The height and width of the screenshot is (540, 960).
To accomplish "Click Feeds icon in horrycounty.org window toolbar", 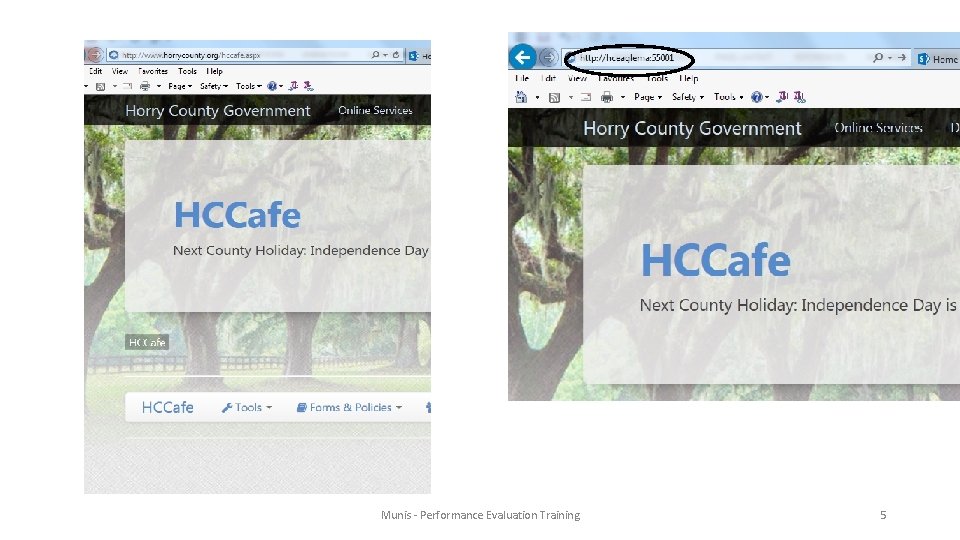I will click(100, 86).
